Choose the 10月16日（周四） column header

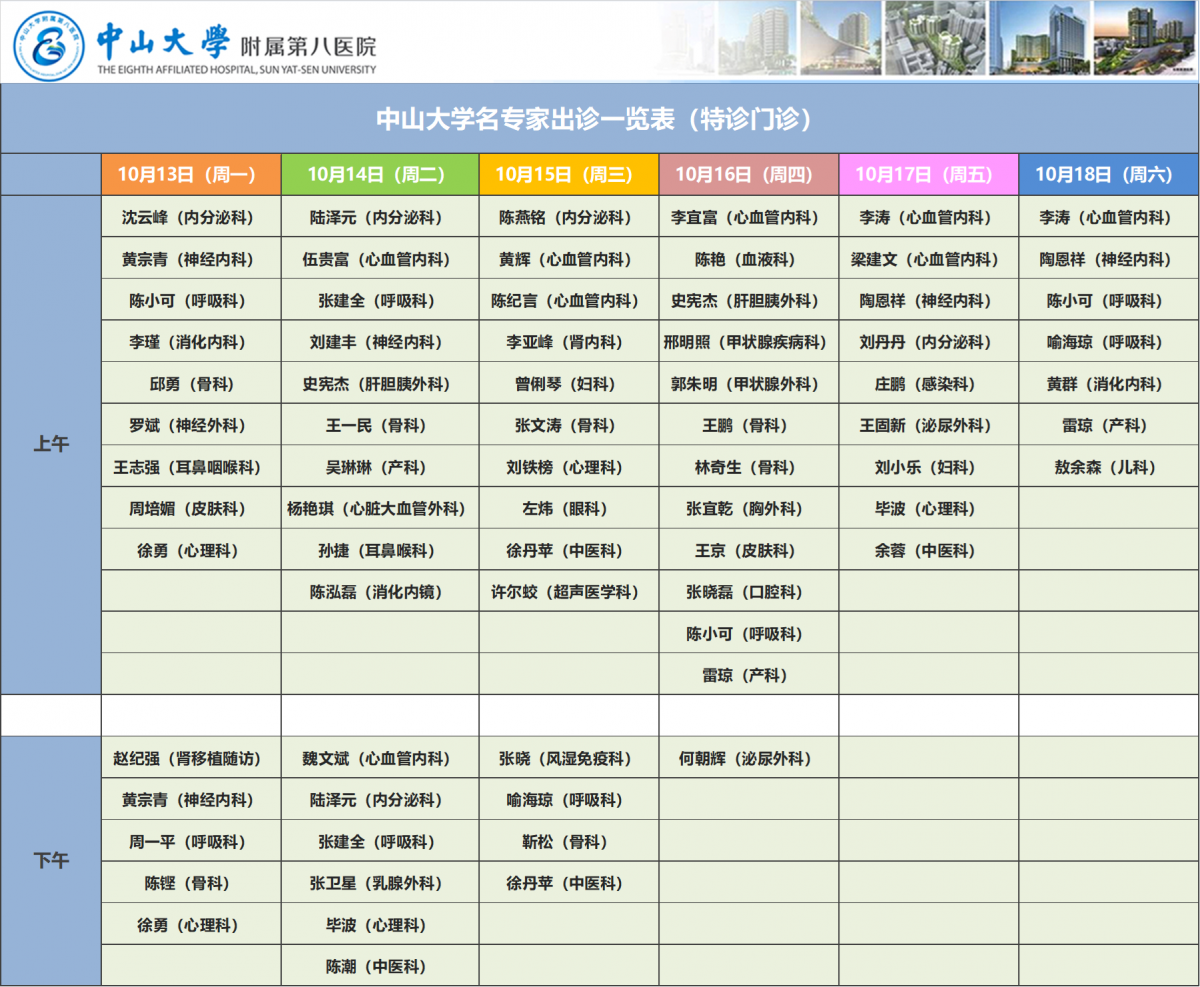(748, 175)
